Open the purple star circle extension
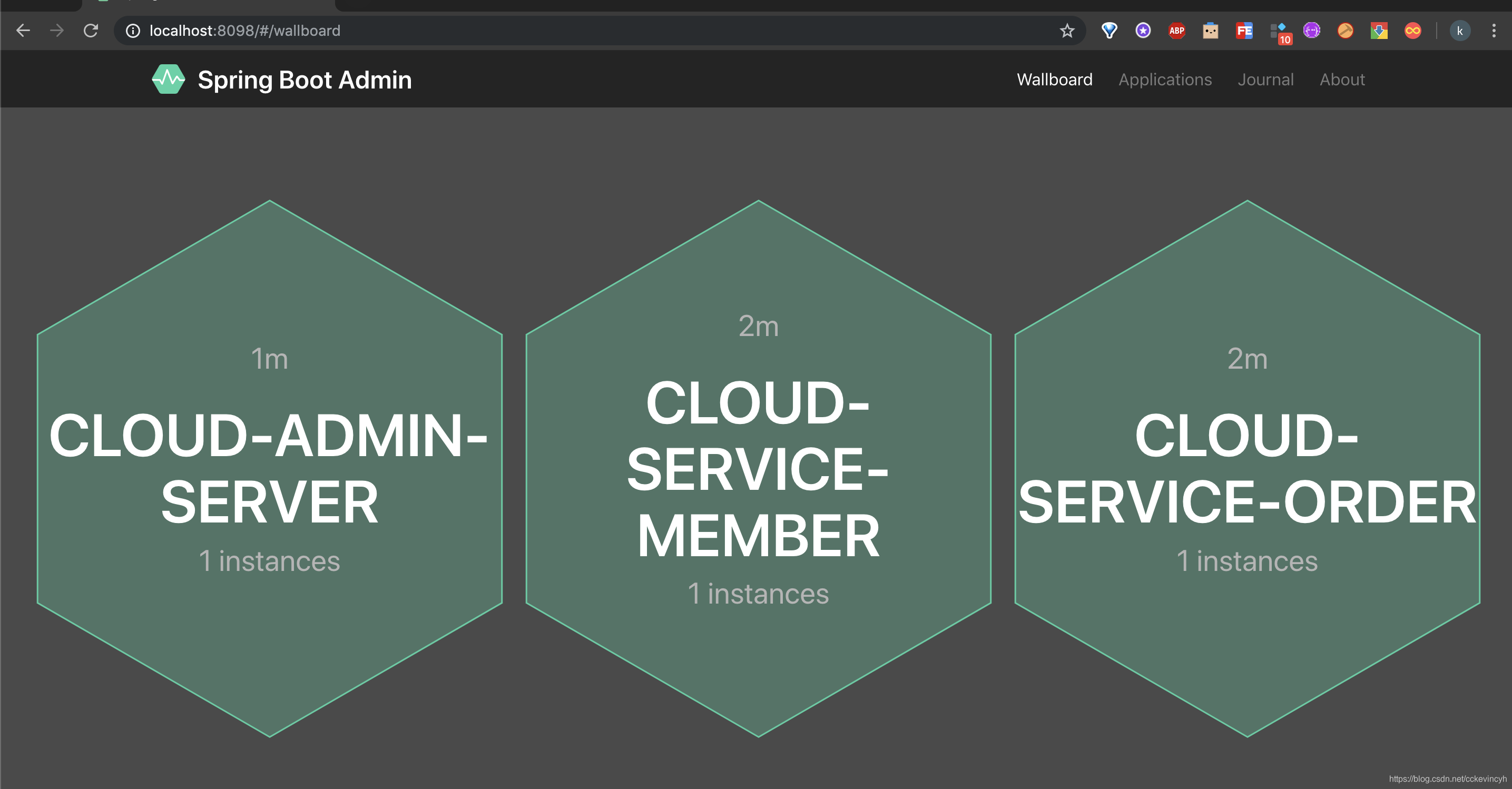The width and height of the screenshot is (1512, 789). [x=1143, y=31]
